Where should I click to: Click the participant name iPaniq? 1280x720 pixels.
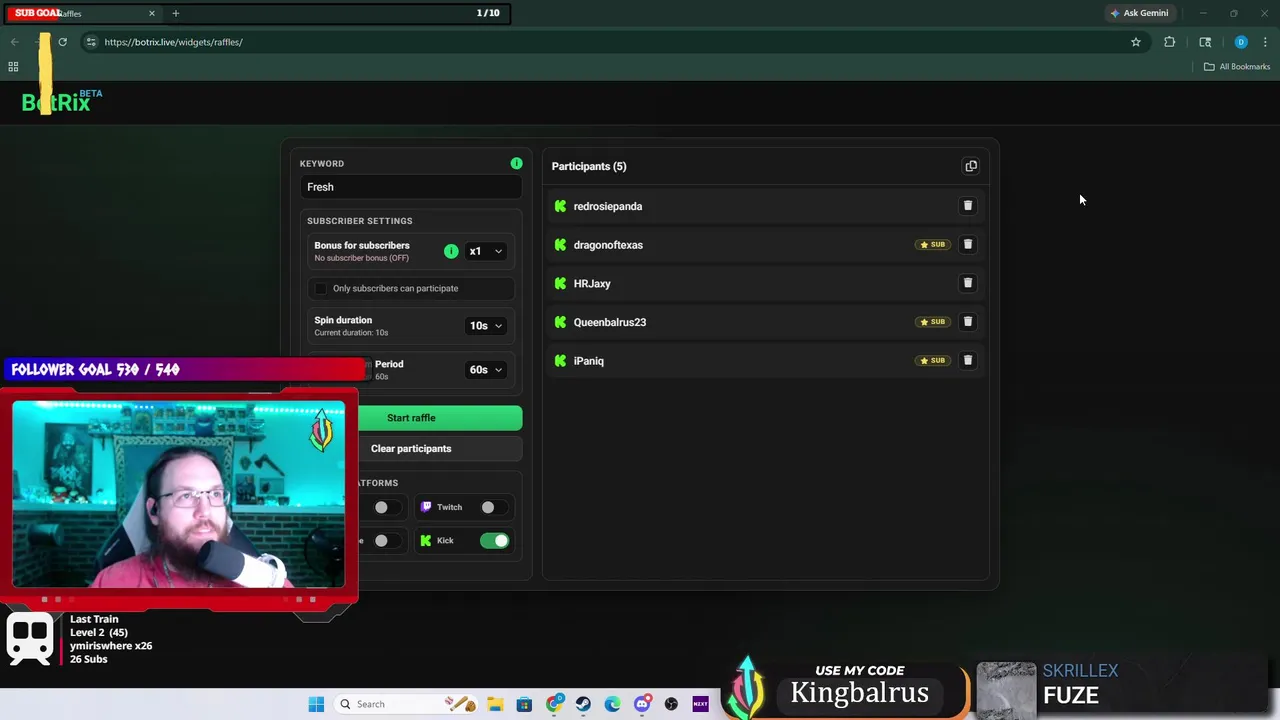pyautogui.click(x=589, y=361)
